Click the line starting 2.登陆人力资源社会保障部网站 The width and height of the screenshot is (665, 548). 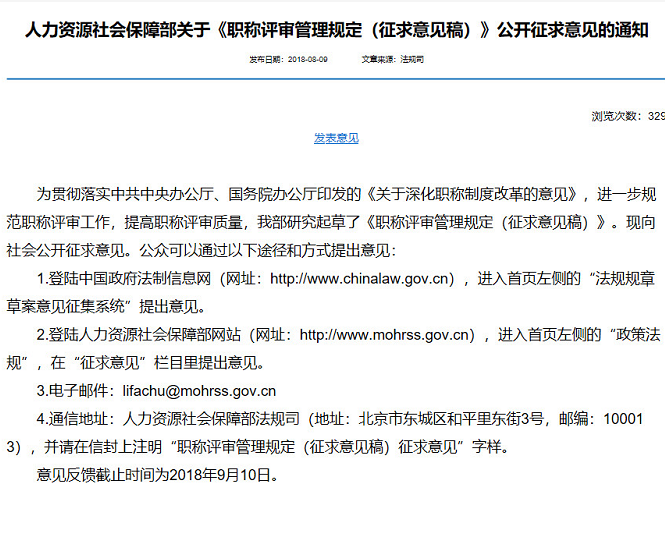coord(349,335)
